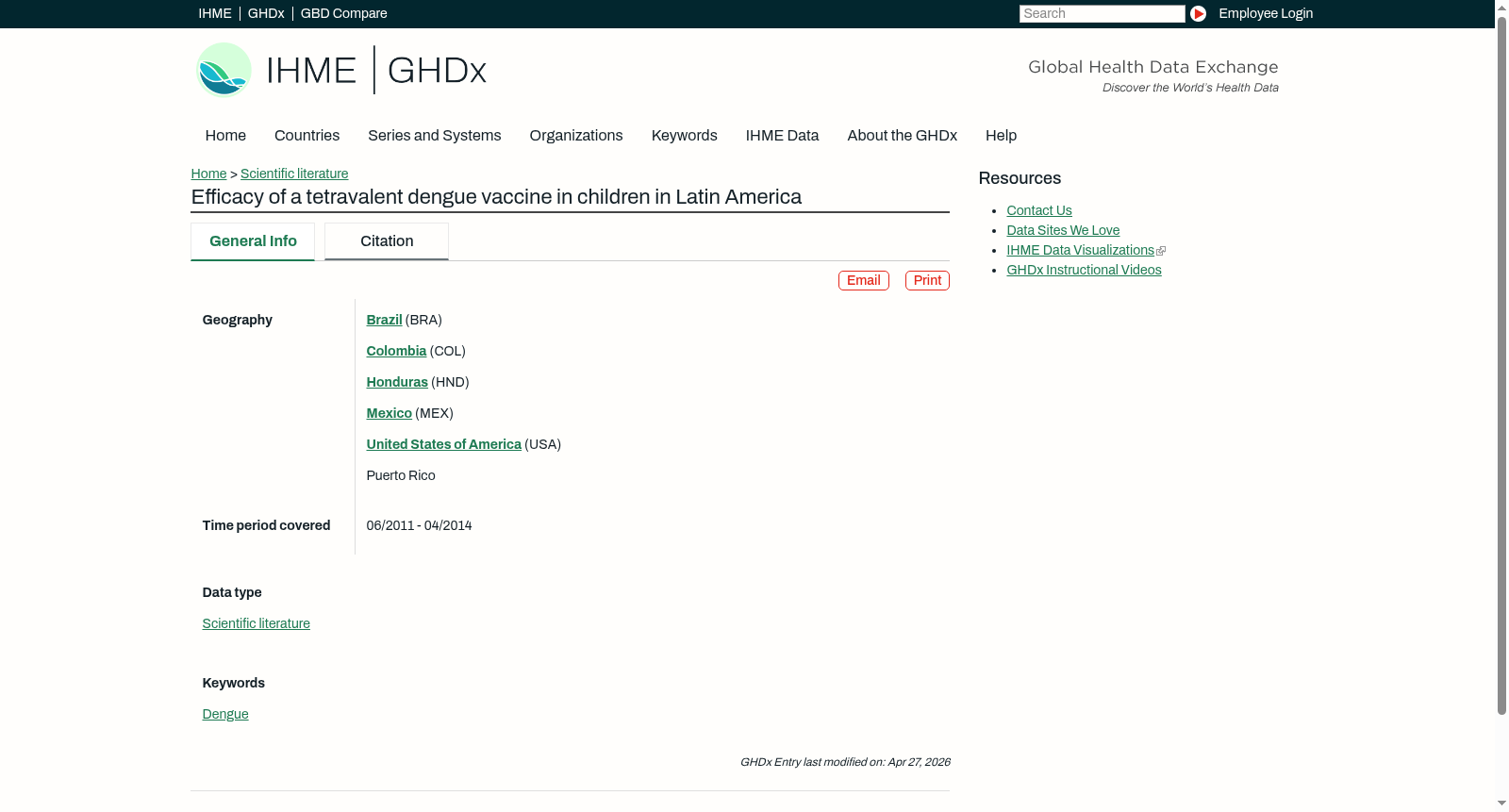
Task: Click the external link icon beside IHME Data Visualizations
Action: 1161,251
